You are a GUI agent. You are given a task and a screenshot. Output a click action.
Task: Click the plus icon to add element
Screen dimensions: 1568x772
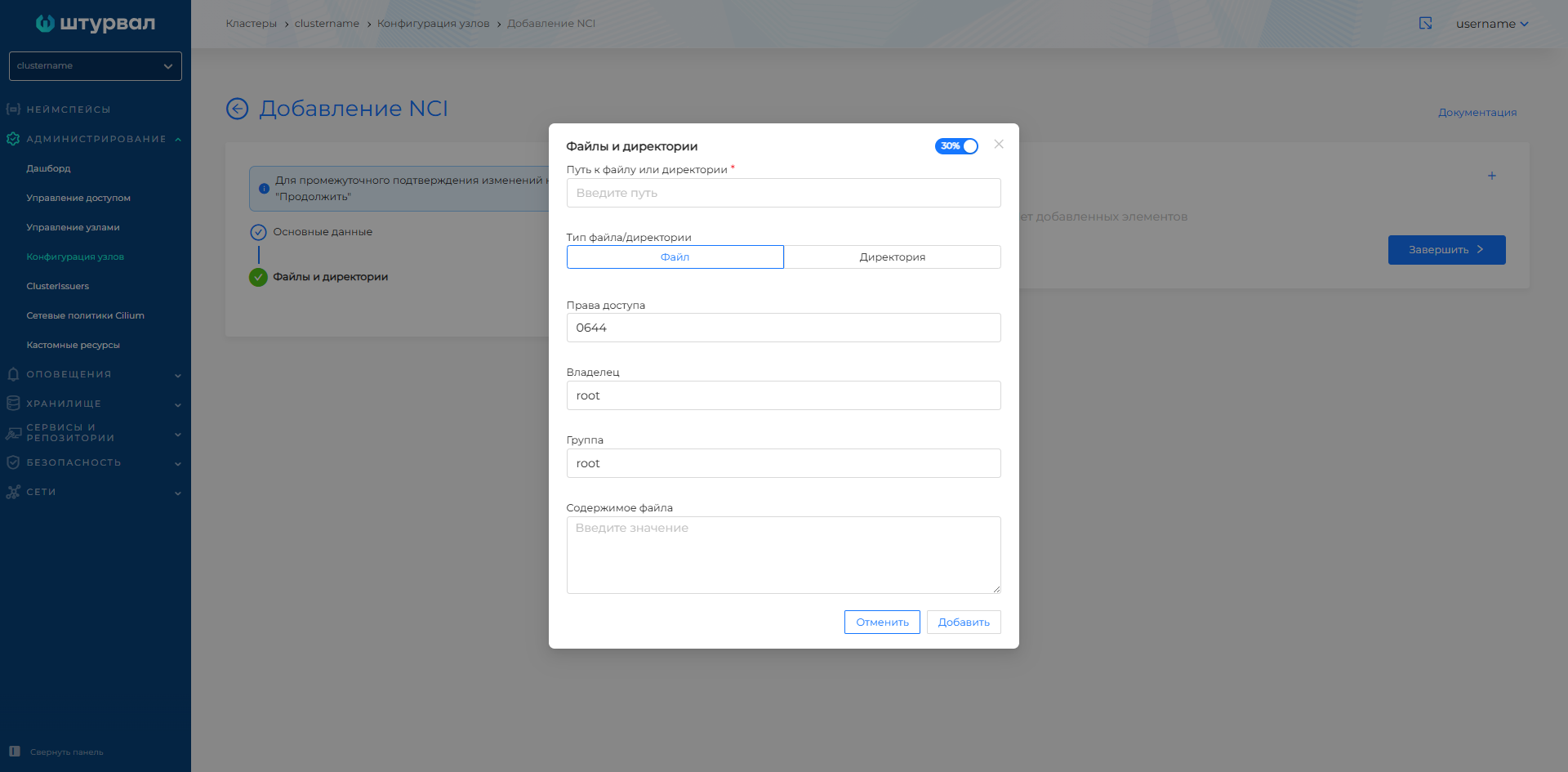[x=1492, y=175]
